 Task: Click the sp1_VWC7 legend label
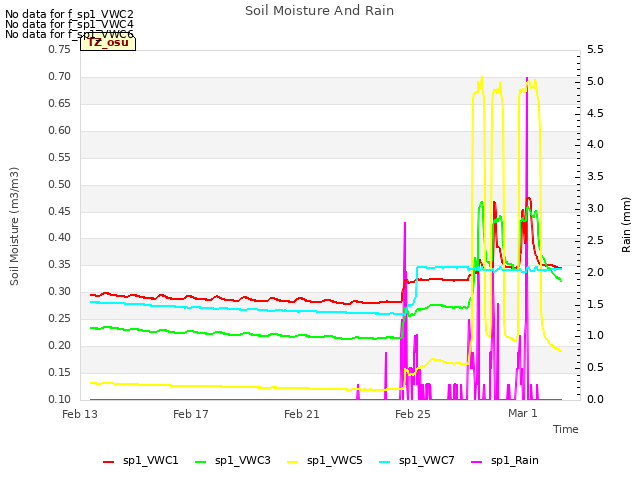tap(427, 460)
